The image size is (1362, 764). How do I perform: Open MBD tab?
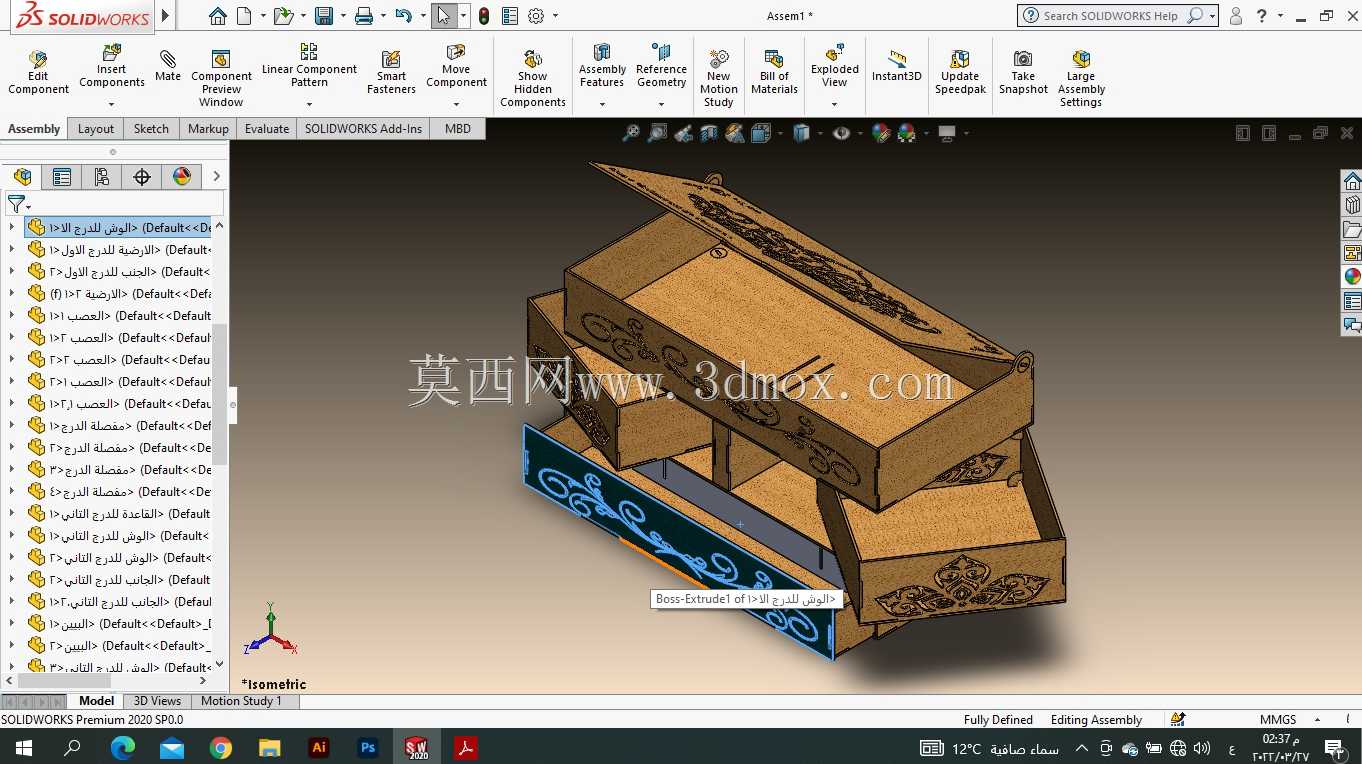(x=458, y=128)
